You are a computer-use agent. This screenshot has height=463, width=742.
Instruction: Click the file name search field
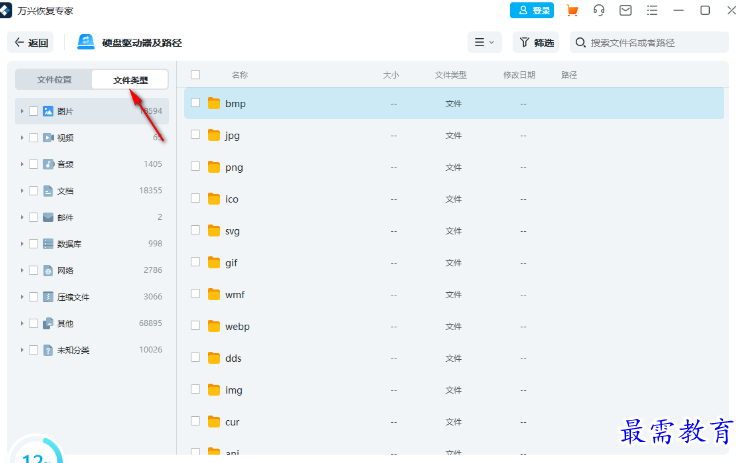[655, 43]
